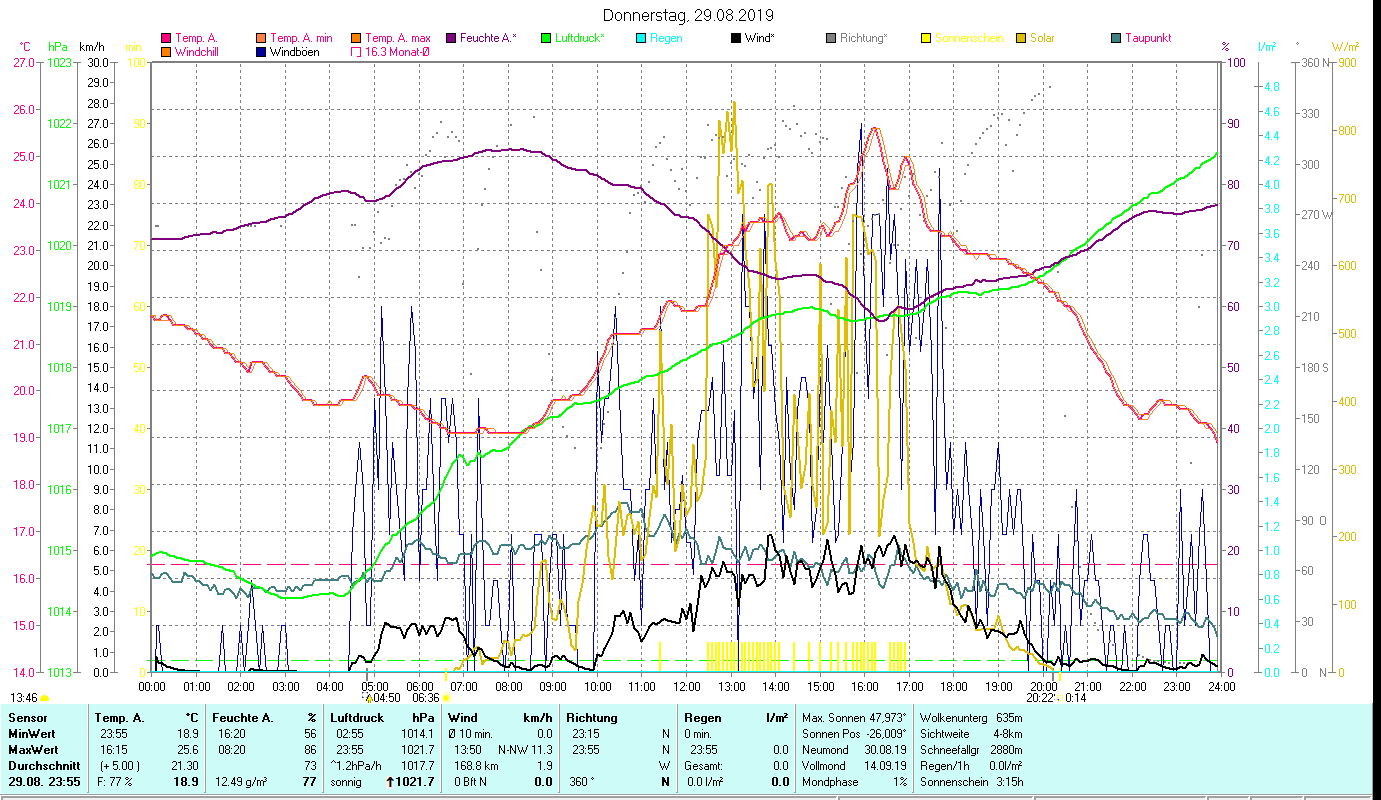The height and width of the screenshot is (800, 1381).
Task: Click the '12.49 g/m²' absolute humidity value
Action: tap(242, 782)
